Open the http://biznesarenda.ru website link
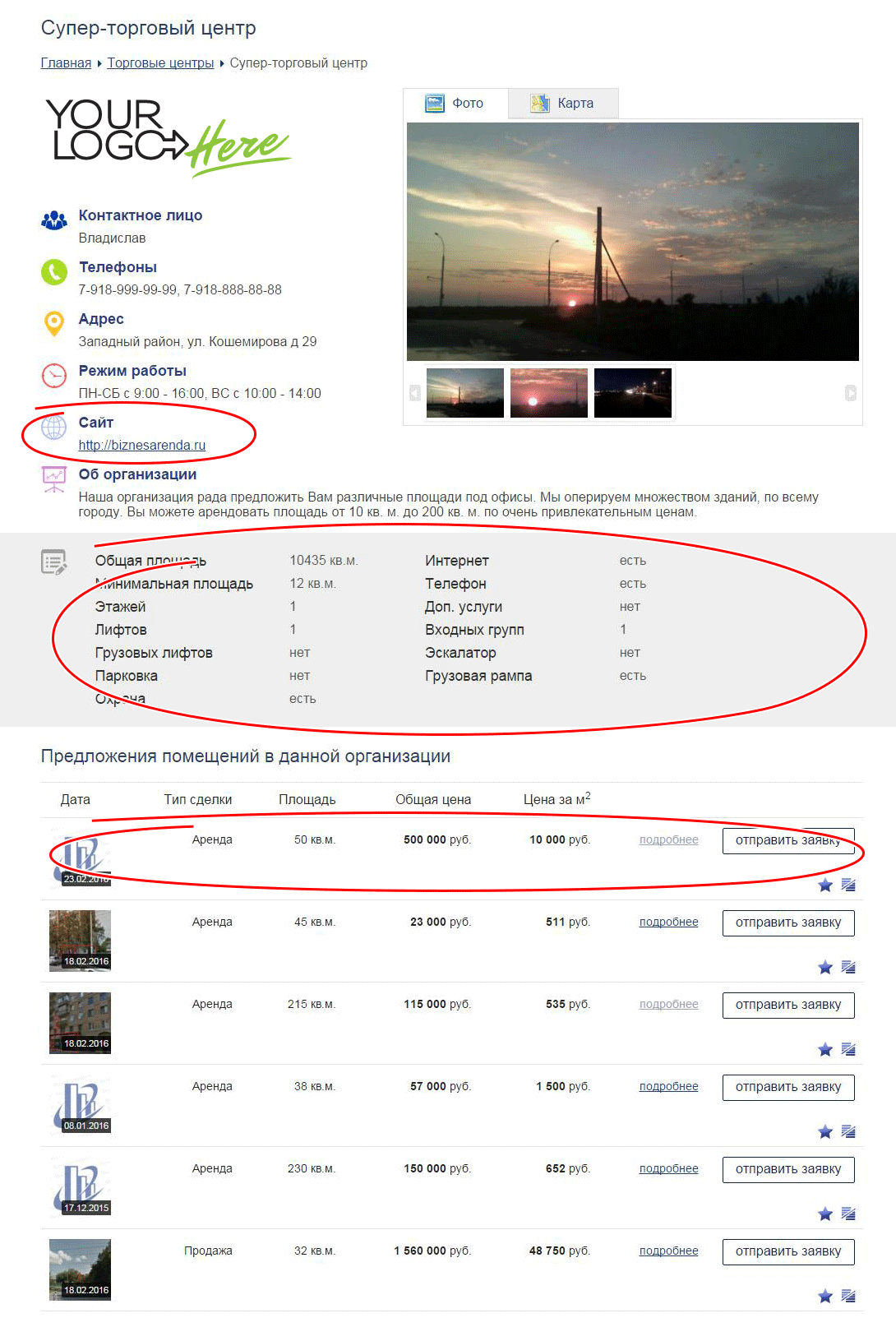 tap(142, 446)
